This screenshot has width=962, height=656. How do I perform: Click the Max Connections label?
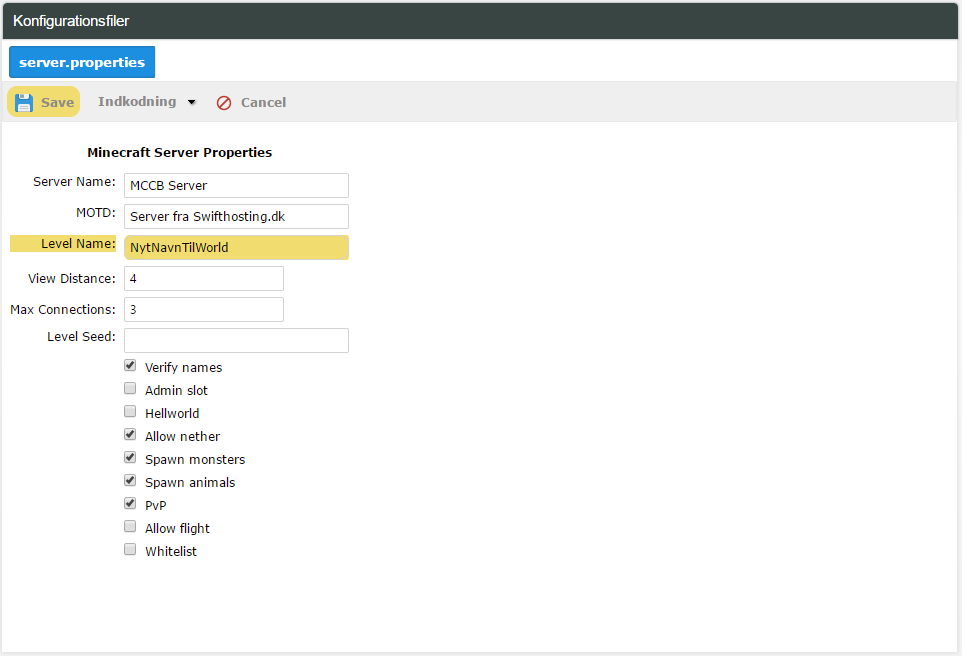click(63, 309)
